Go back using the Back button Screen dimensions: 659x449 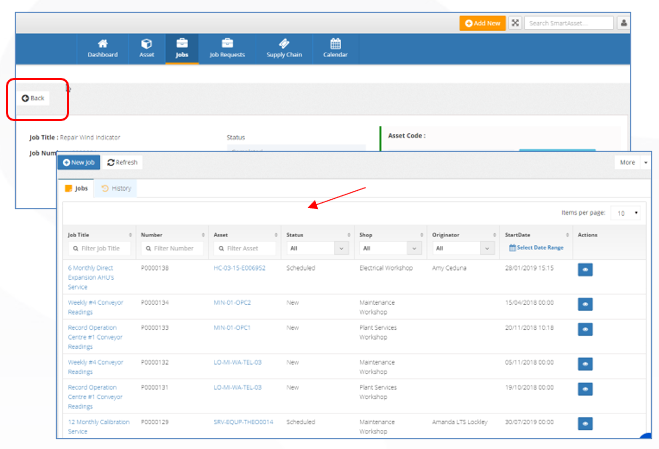pyautogui.click(x=33, y=98)
